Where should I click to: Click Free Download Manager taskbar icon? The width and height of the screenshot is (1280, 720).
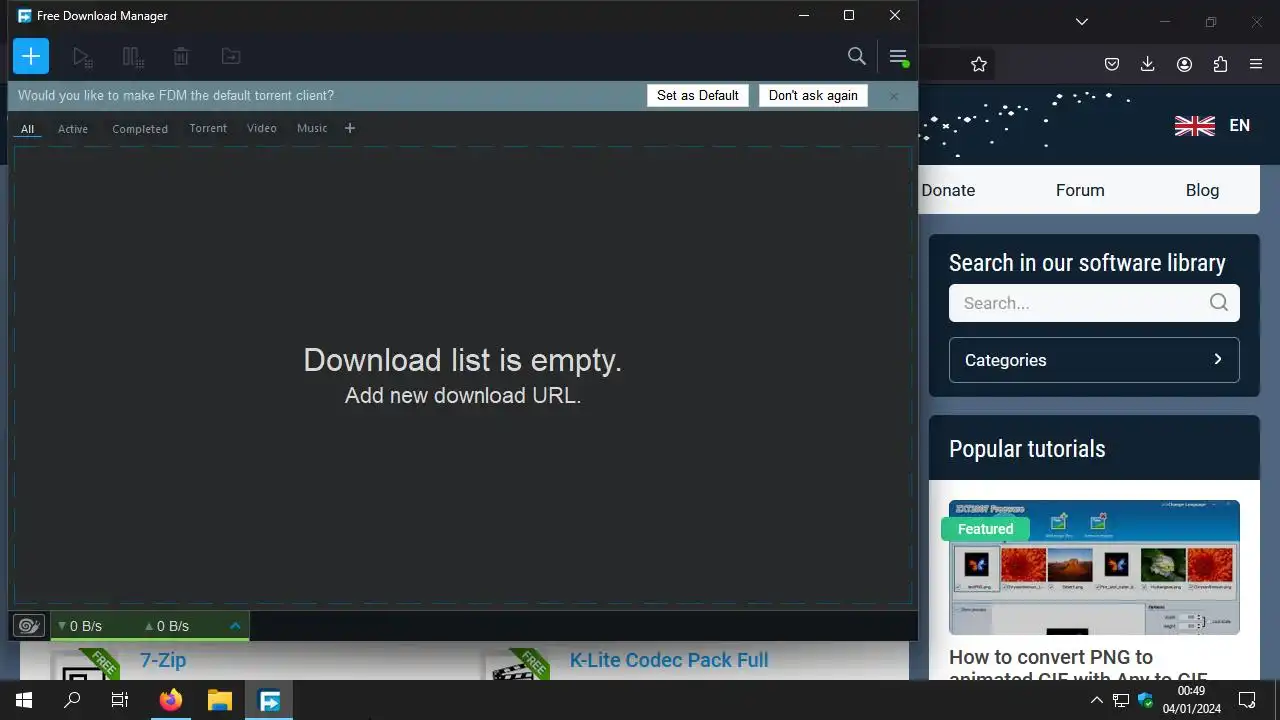269,700
